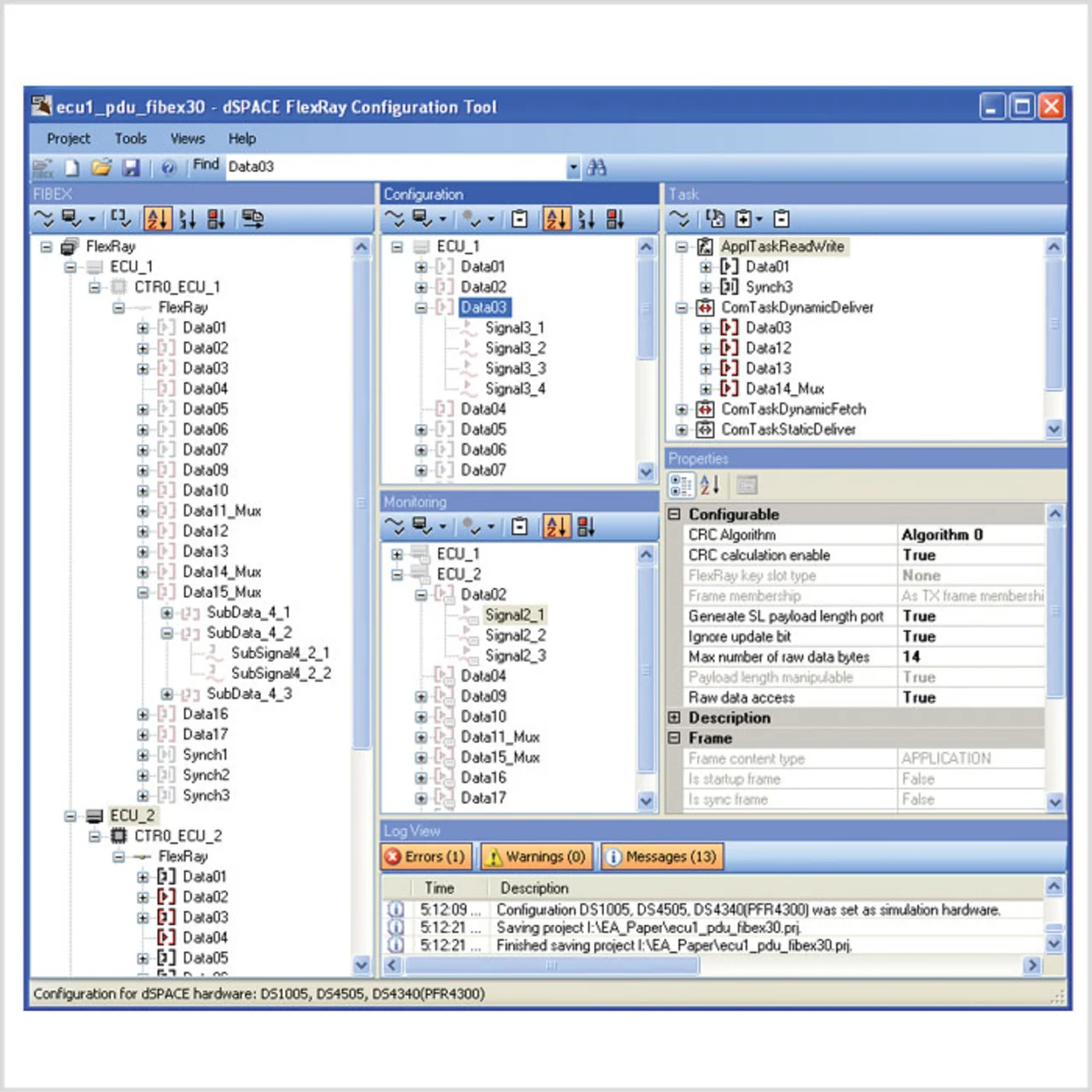Open the Find field dropdown arrow
Screen dimensions: 1092x1092
[573, 167]
